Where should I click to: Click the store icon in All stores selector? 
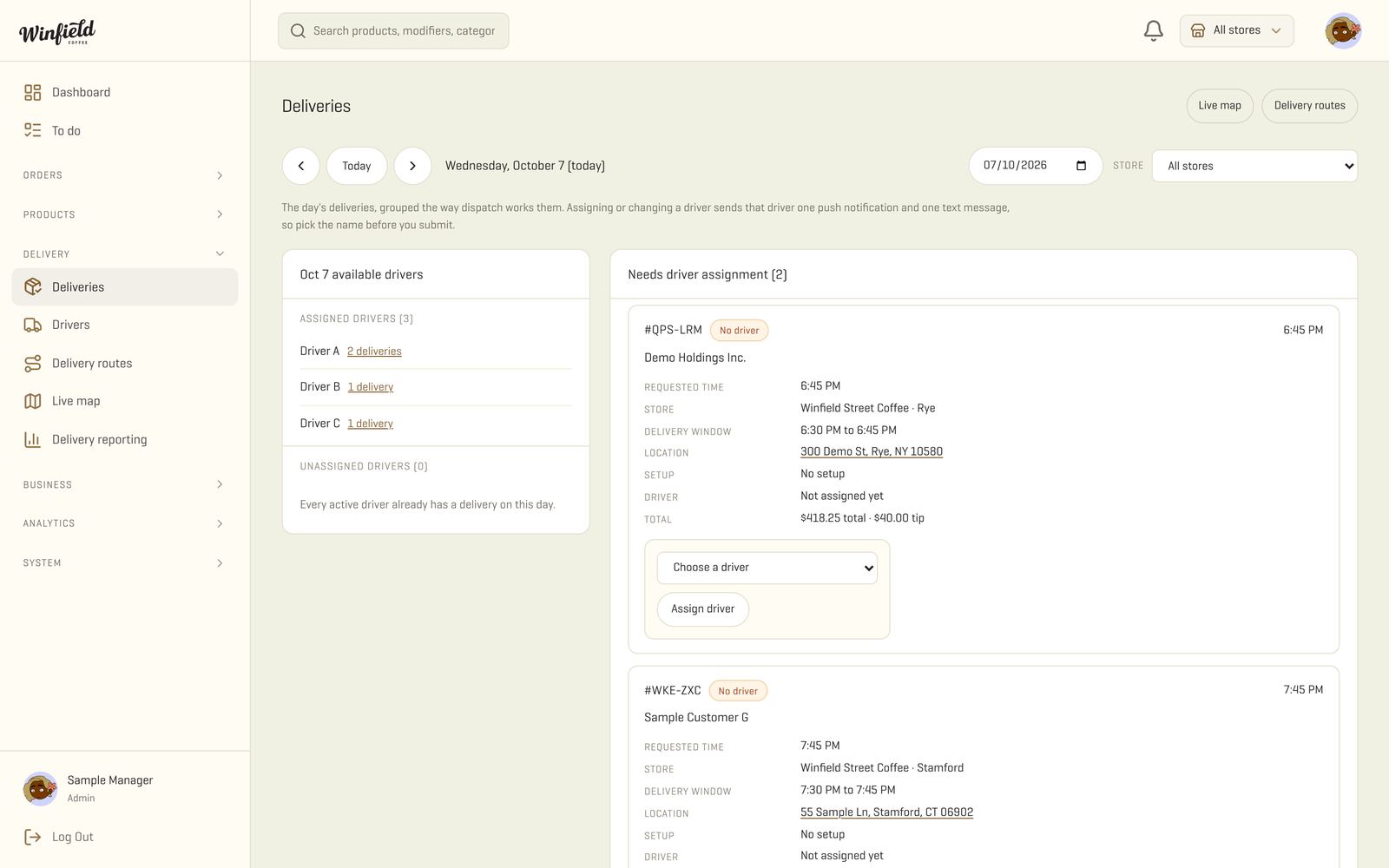1198,31
